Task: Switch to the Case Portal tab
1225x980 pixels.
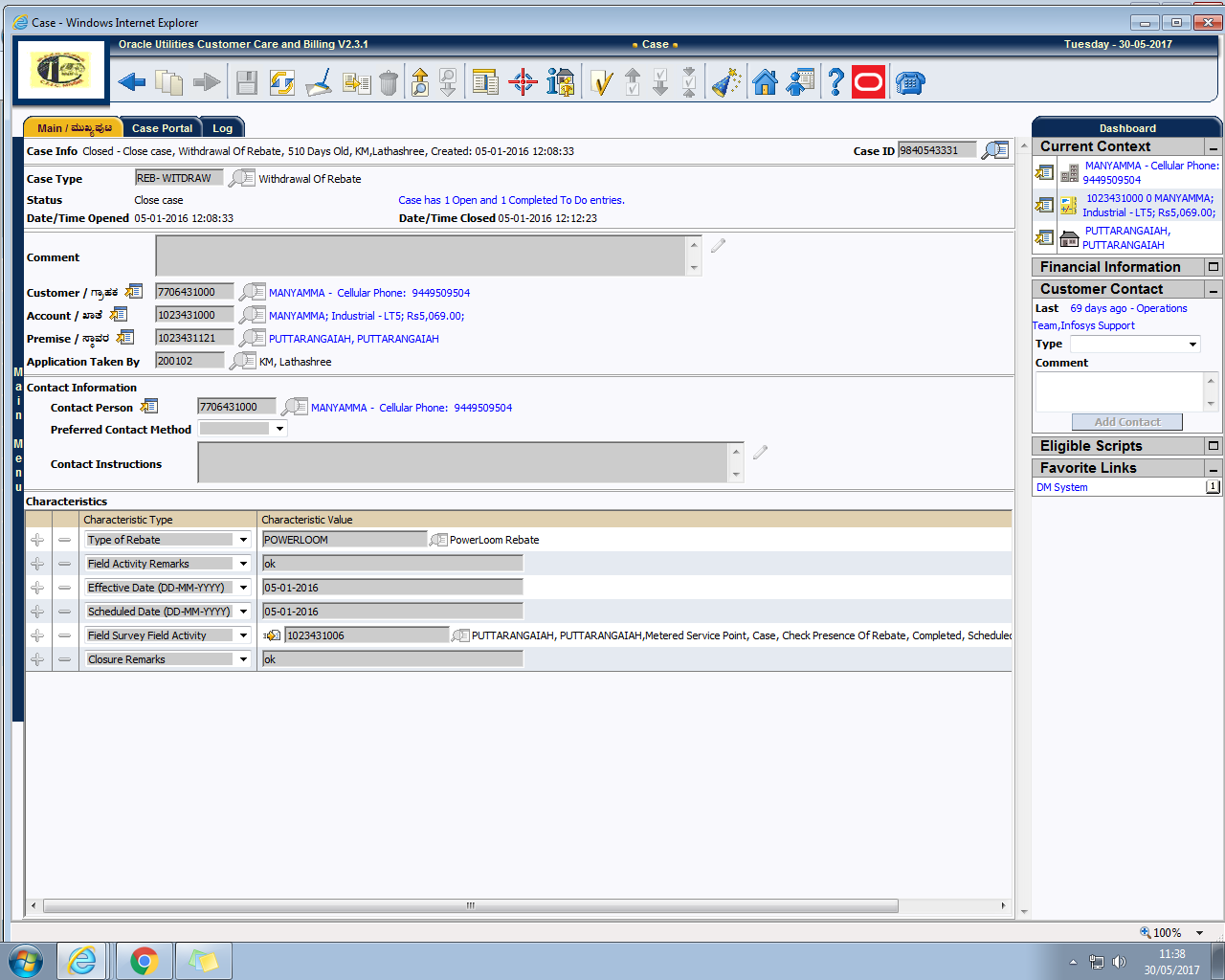Action: (162, 128)
